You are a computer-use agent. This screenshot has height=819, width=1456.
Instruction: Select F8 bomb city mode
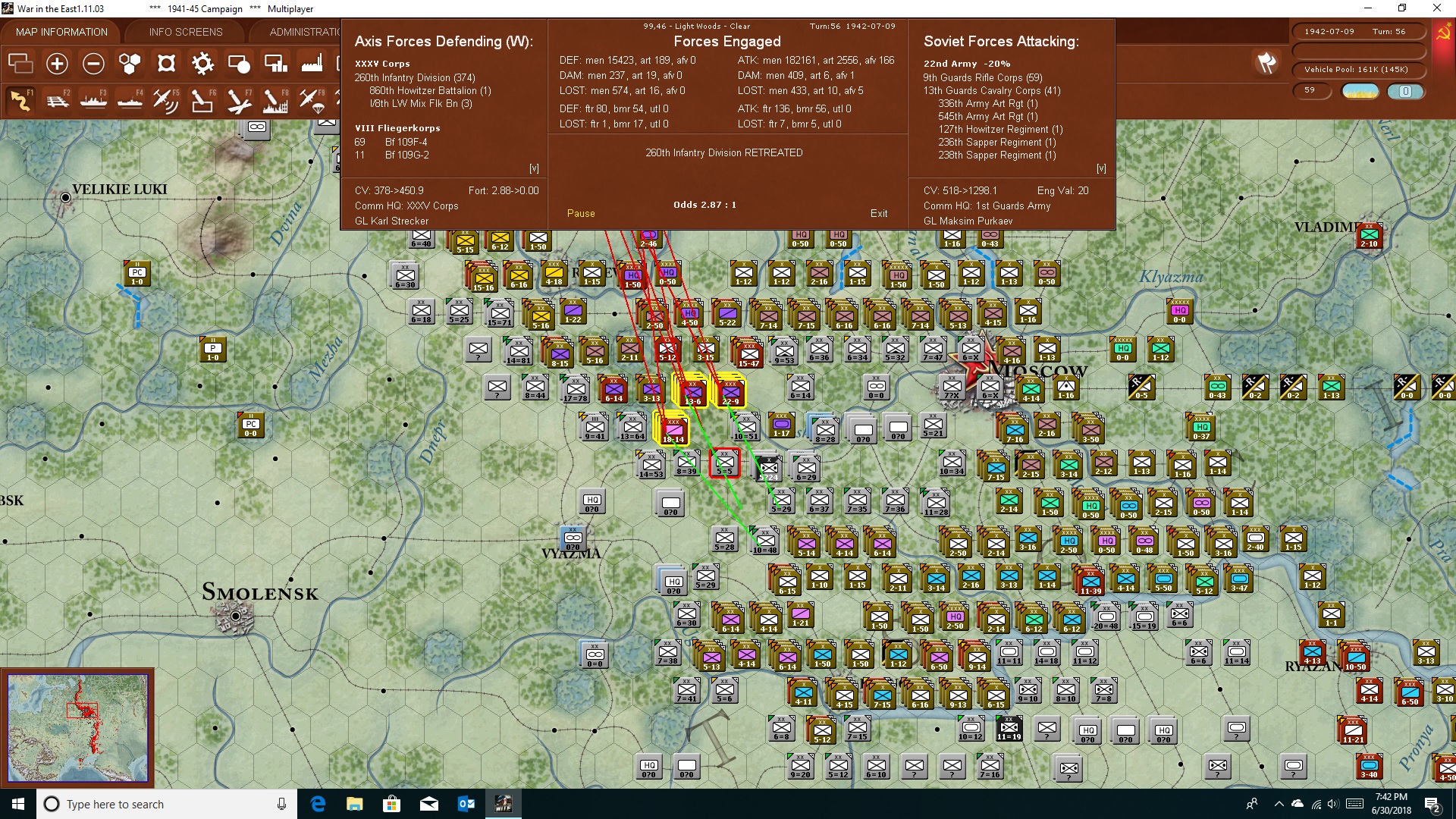pyautogui.click(x=275, y=100)
